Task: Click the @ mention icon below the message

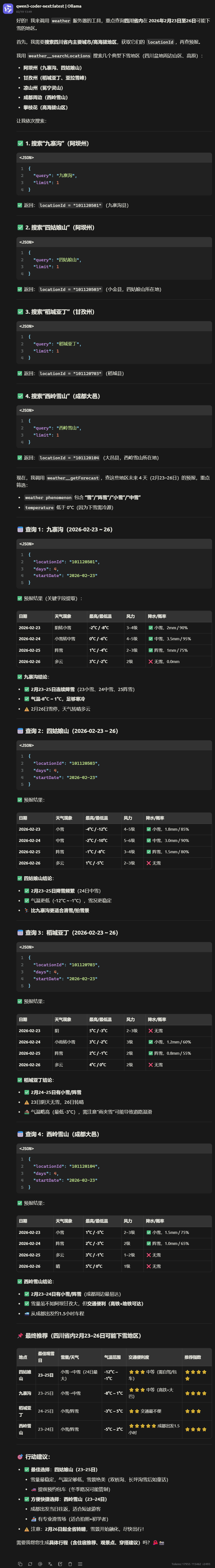Action: pyautogui.click(x=40, y=1564)
